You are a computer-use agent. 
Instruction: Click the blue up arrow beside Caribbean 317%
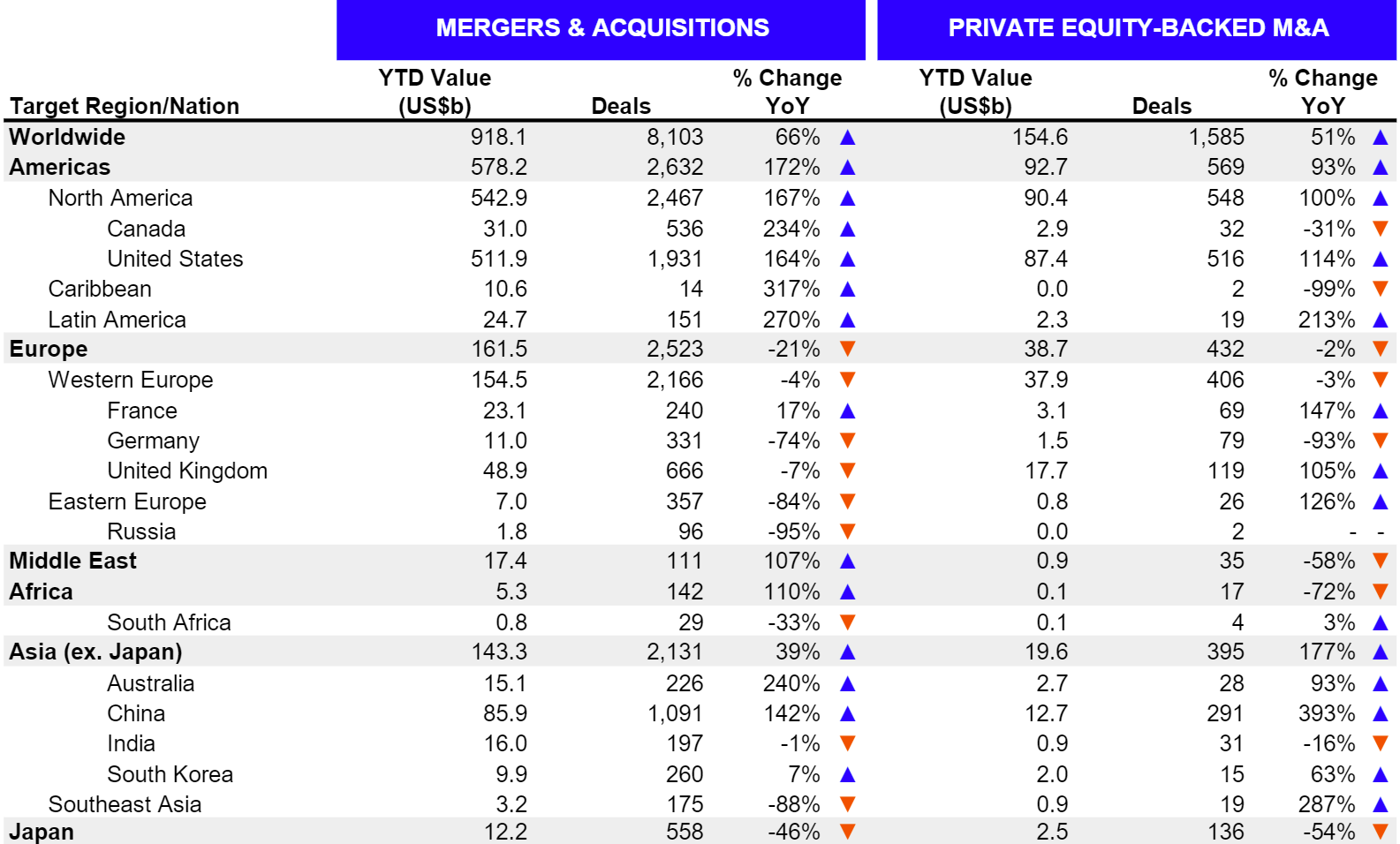point(848,290)
